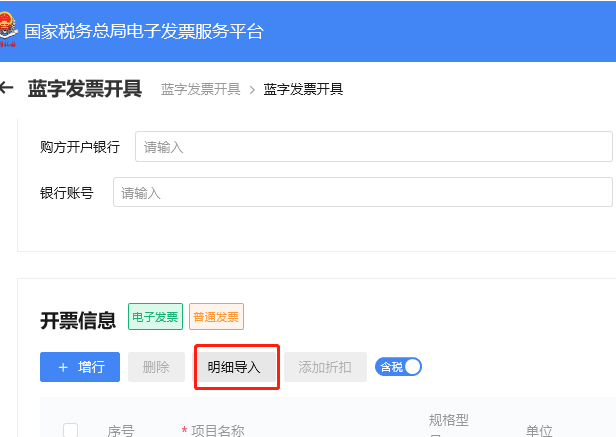Click last 蓝字发票开具 breadcrumb item
Screen dimensions: 616x437
(303, 90)
